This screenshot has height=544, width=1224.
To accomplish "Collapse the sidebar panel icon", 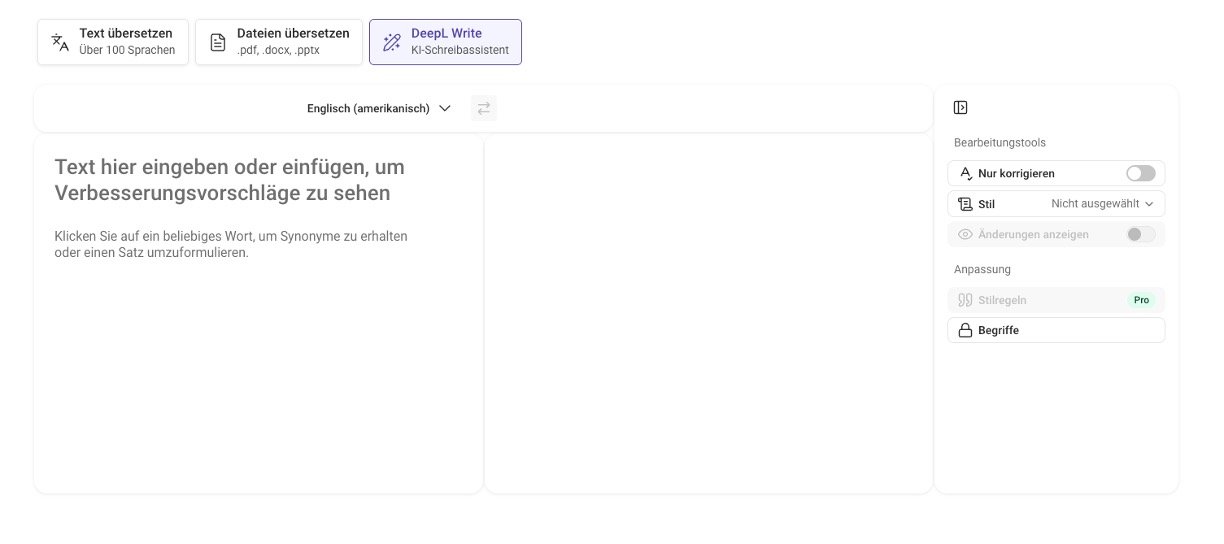I will coord(960,108).
